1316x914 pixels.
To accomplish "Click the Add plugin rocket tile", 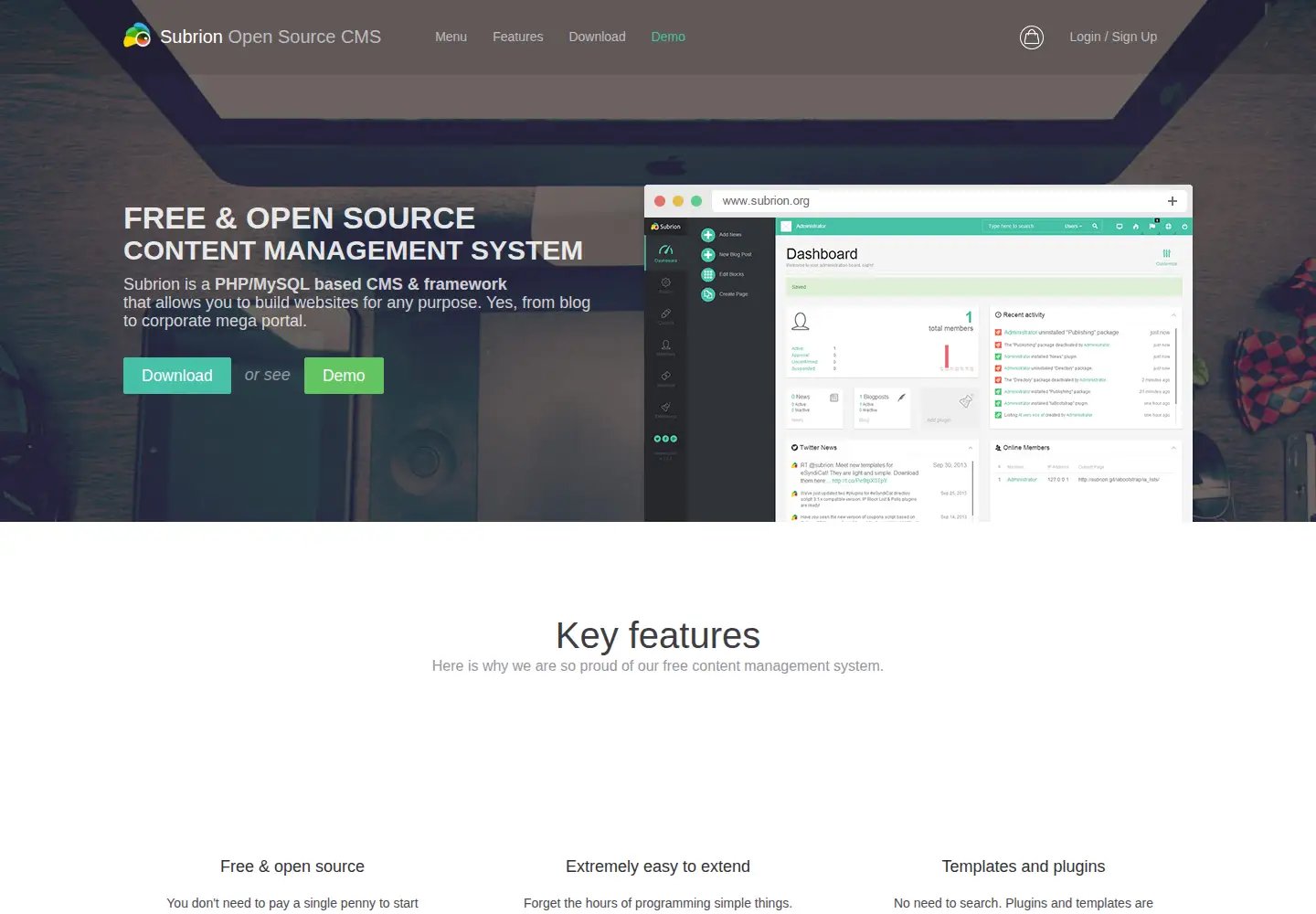I will click(950, 407).
